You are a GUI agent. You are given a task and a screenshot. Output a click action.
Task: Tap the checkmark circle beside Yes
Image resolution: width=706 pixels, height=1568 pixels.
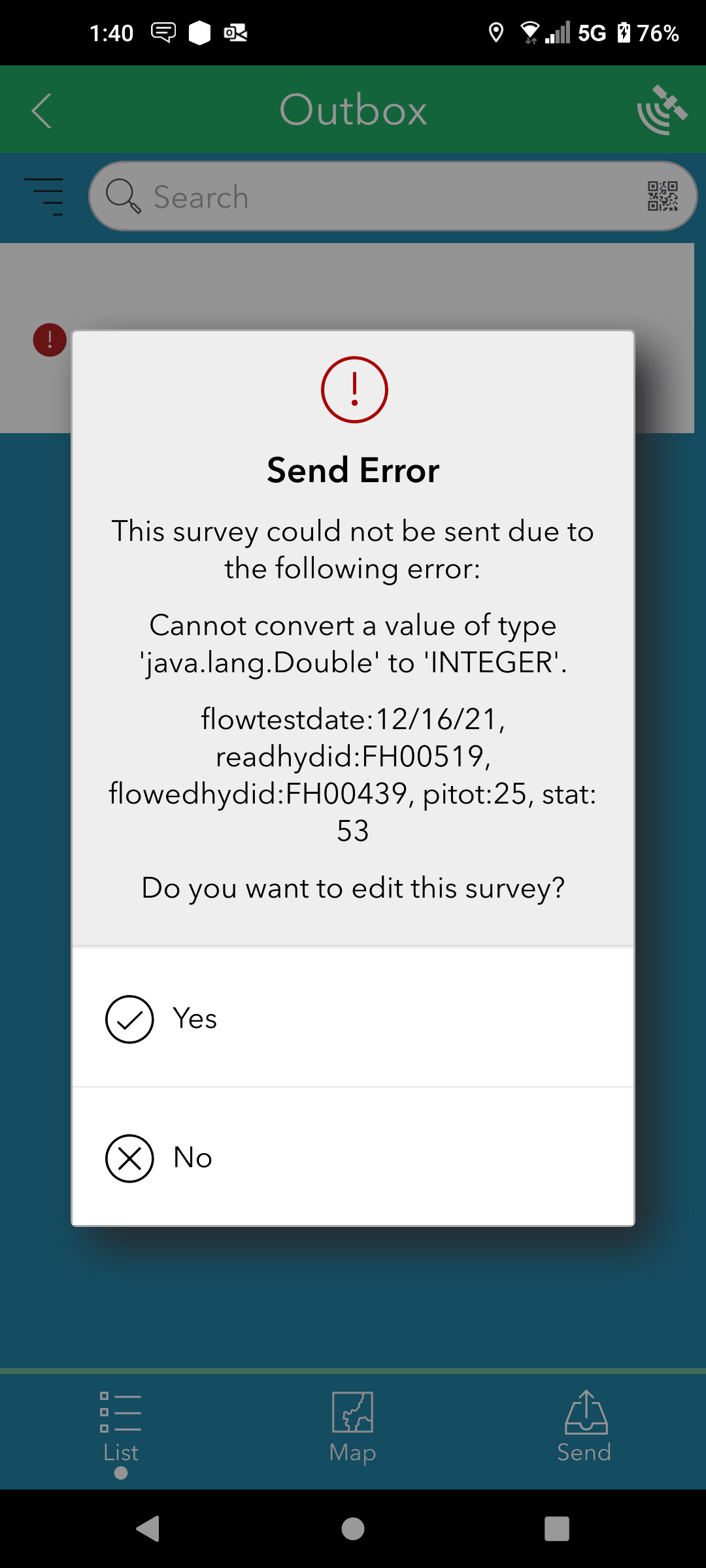point(129,1019)
